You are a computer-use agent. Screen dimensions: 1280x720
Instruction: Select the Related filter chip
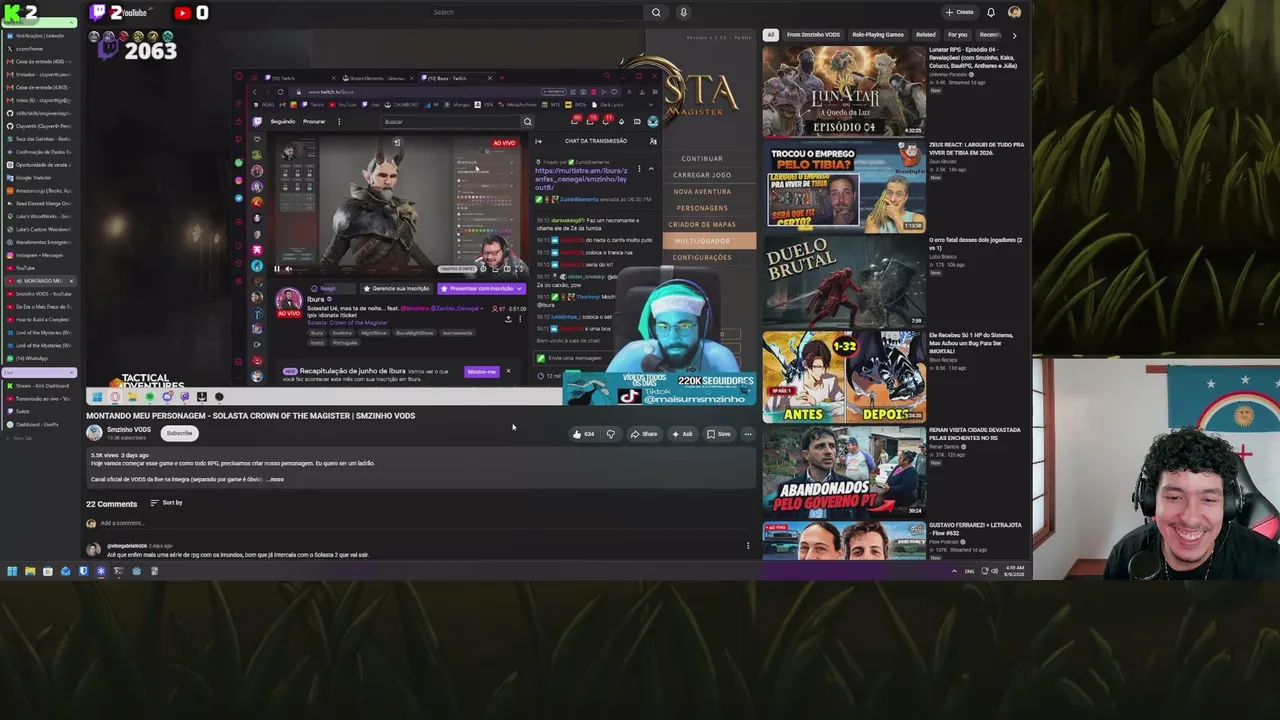(925, 35)
